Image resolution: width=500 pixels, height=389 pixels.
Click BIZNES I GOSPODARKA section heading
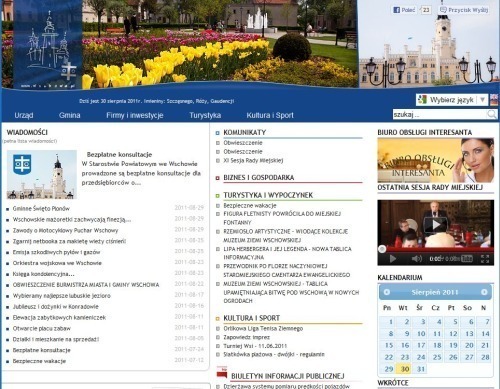(x=259, y=178)
